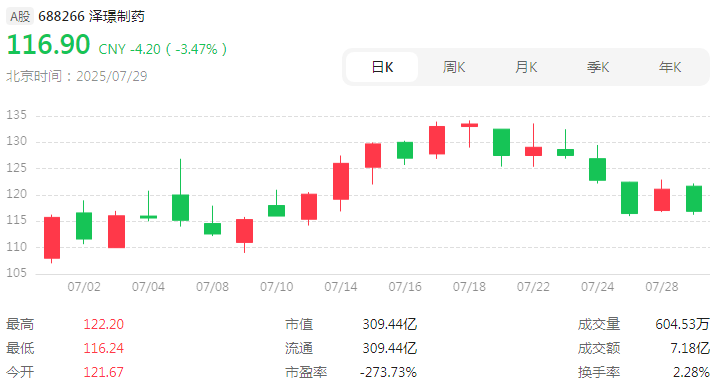Click the 07/14 x-axis date label
Viewport: 714px width, 385px height.
[341, 287]
